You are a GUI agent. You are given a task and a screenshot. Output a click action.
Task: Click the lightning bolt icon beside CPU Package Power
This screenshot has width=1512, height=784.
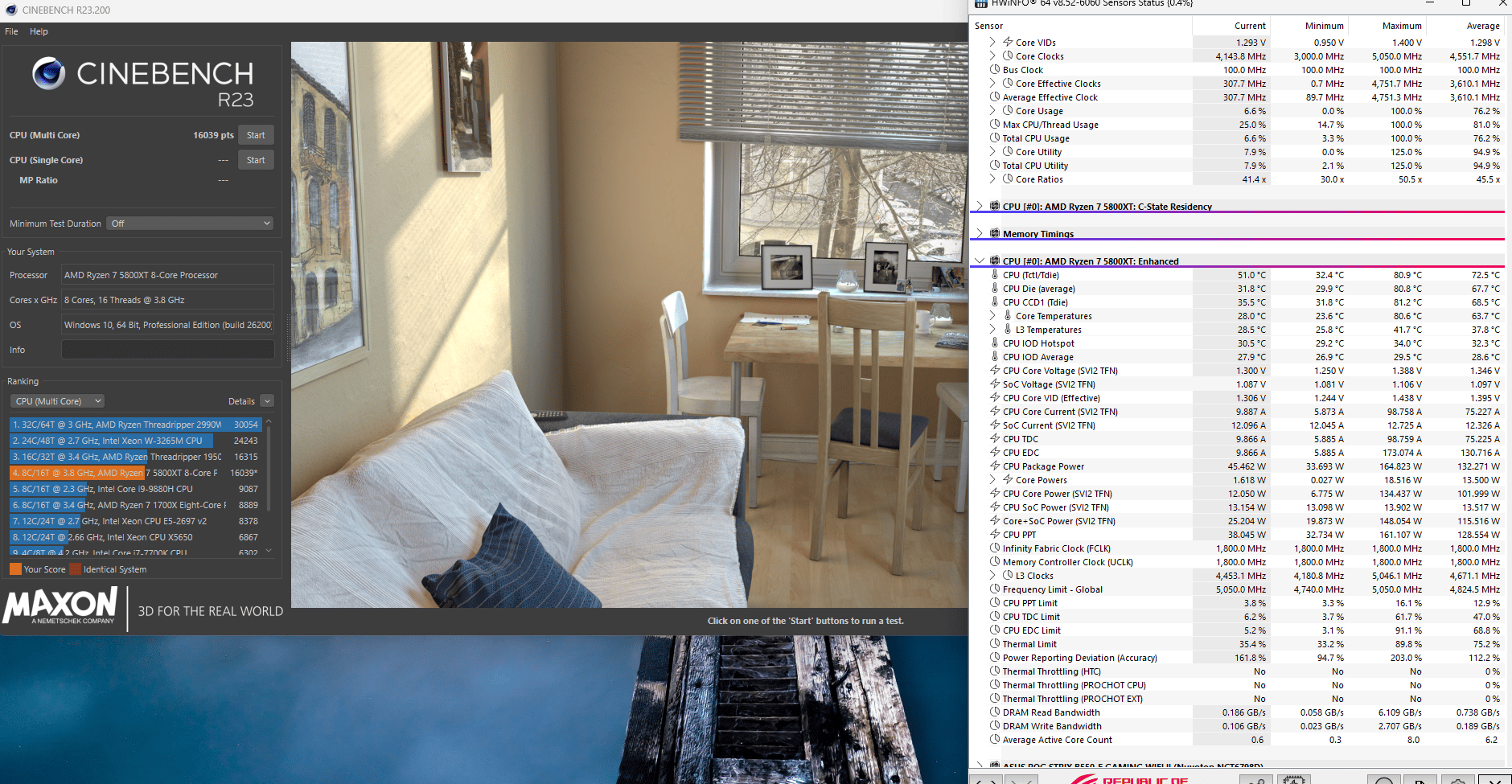[995, 466]
